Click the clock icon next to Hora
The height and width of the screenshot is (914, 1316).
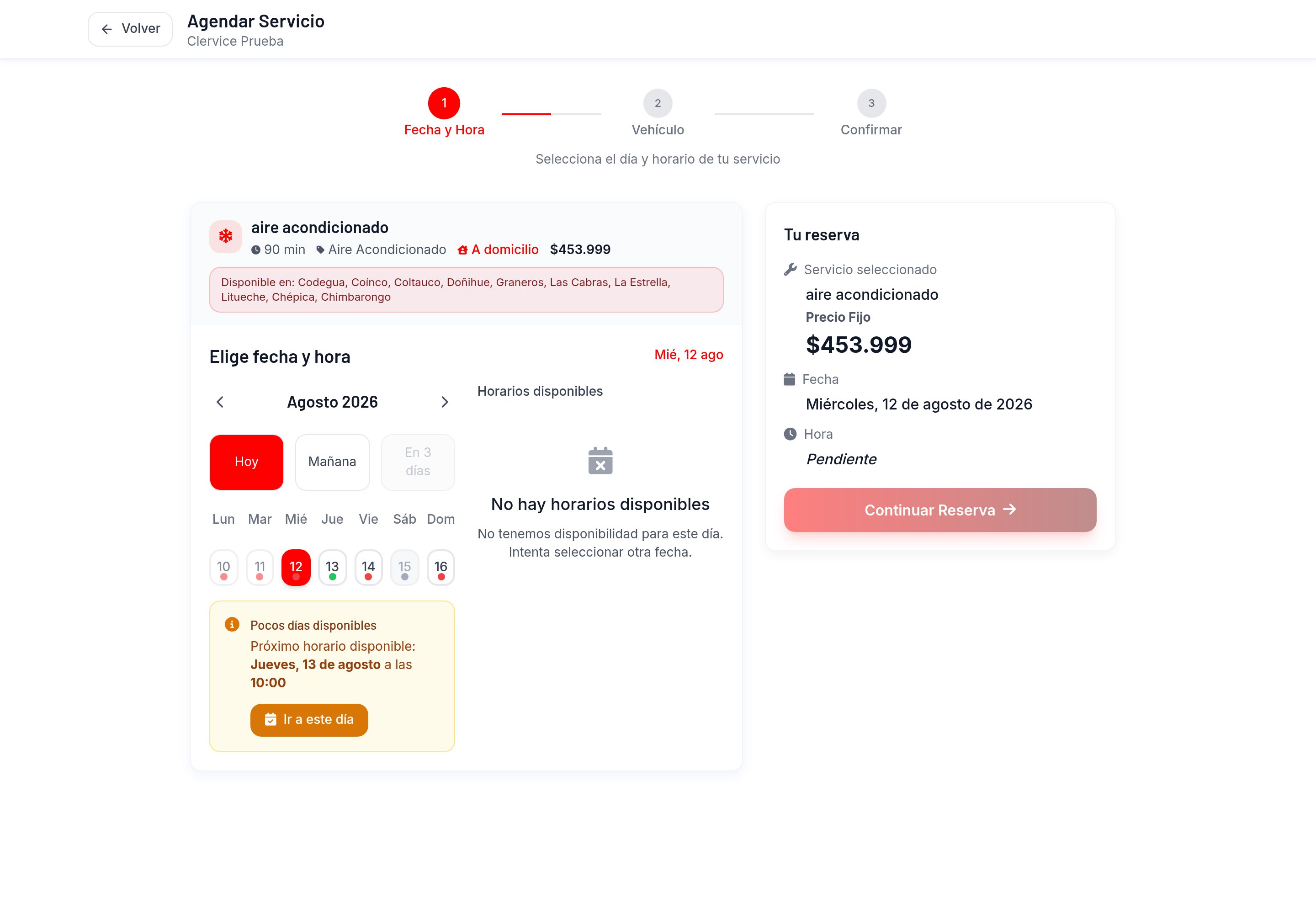(x=791, y=434)
